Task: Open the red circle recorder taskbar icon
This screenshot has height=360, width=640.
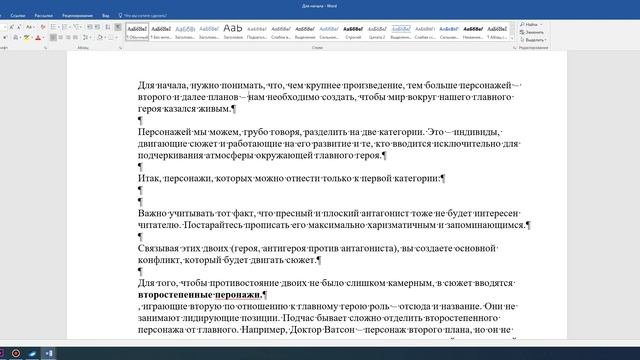Action: [16, 353]
